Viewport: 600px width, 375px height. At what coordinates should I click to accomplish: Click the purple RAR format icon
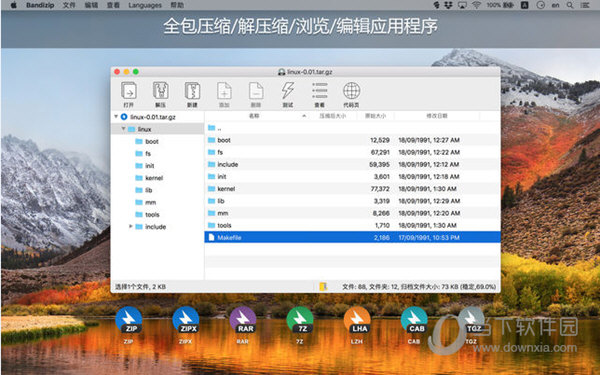click(x=243, y=320)
